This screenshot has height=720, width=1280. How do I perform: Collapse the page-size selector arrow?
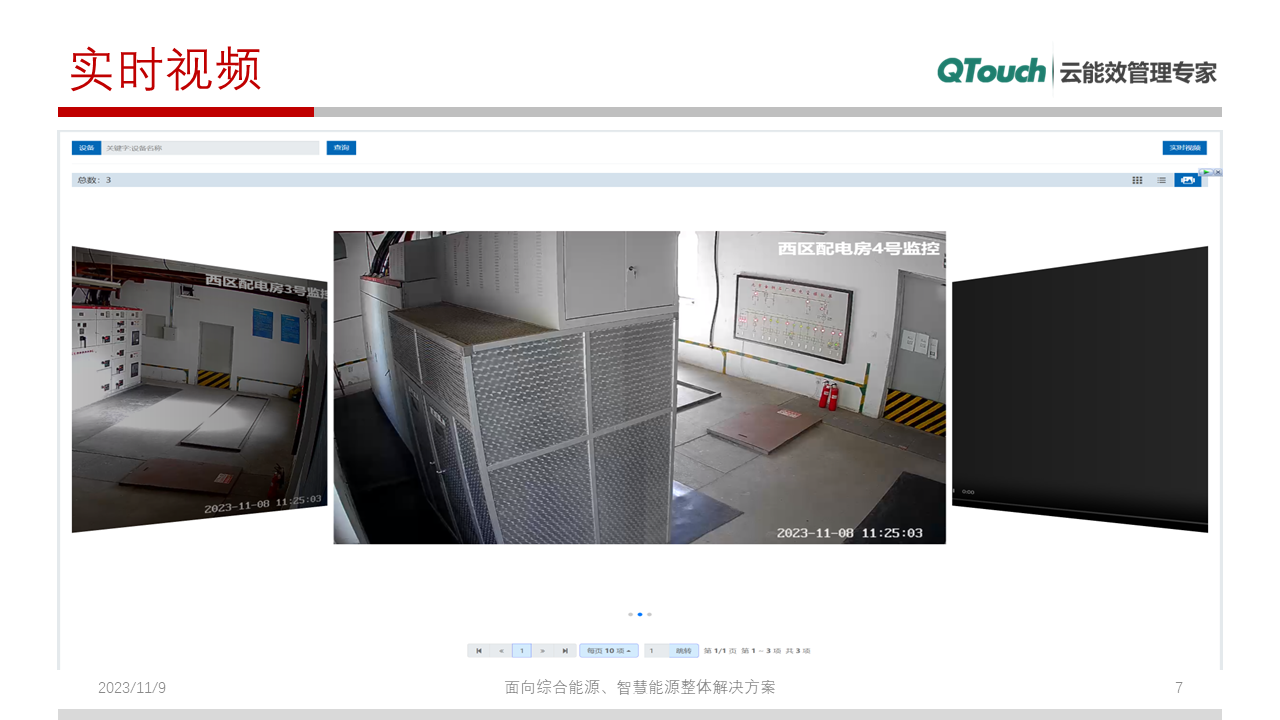pos(629,650)
